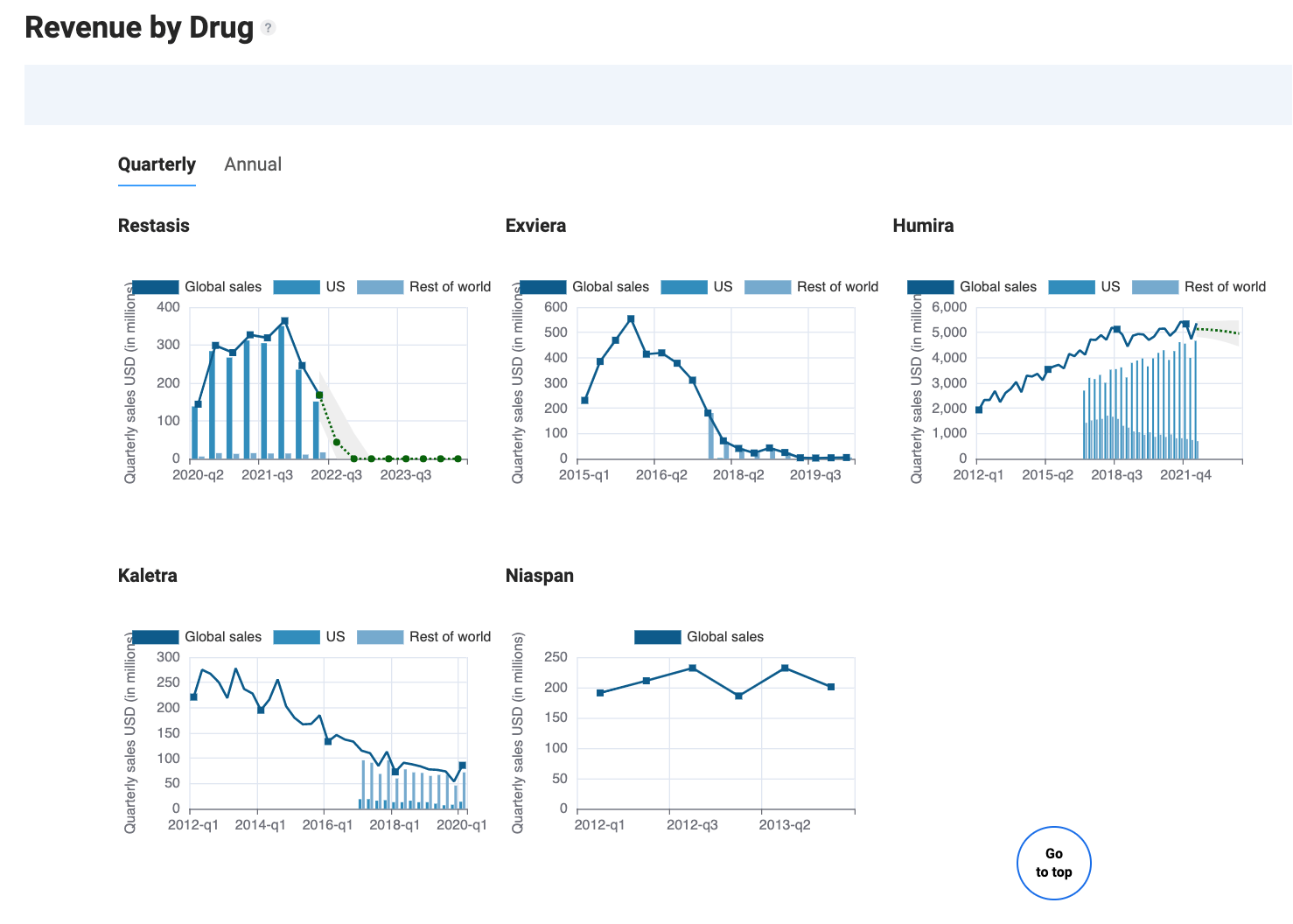This screenshot has height=924, width=1293.
Task: Click the 6,000 y-axis value on Humira chart
Action: (949, 307)
